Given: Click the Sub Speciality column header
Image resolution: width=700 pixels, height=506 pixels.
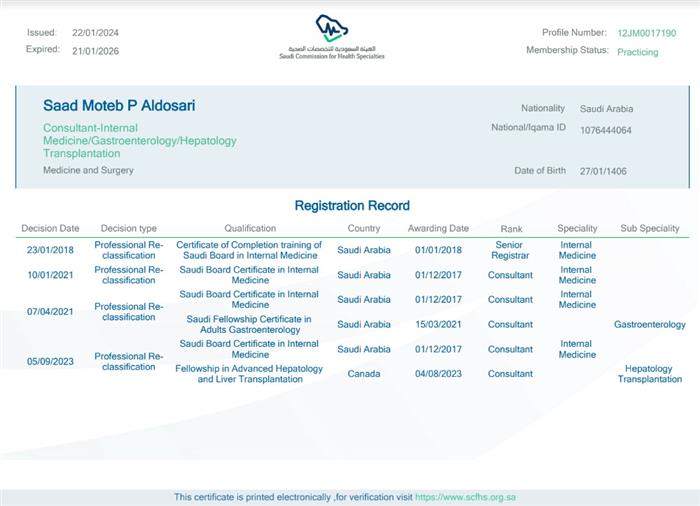Looking at the screenshot, I should 650,229.
